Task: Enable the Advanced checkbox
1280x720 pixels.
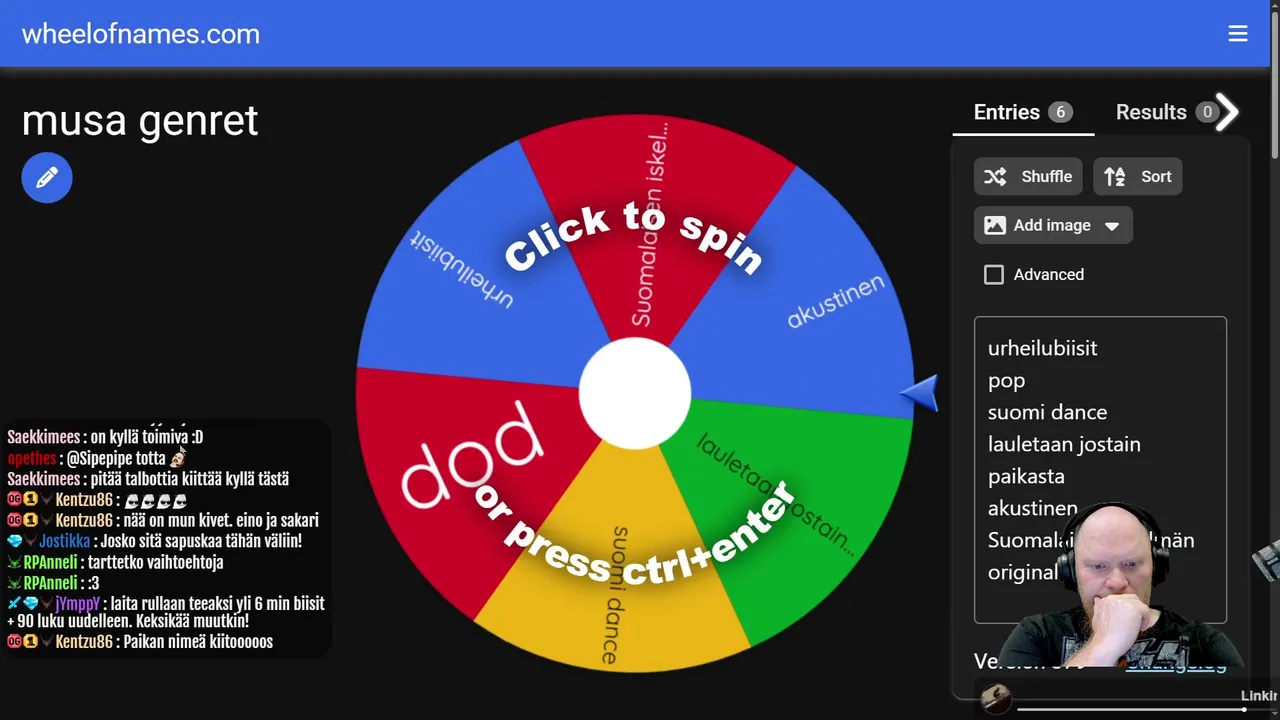Action: (x=994, y=275)
